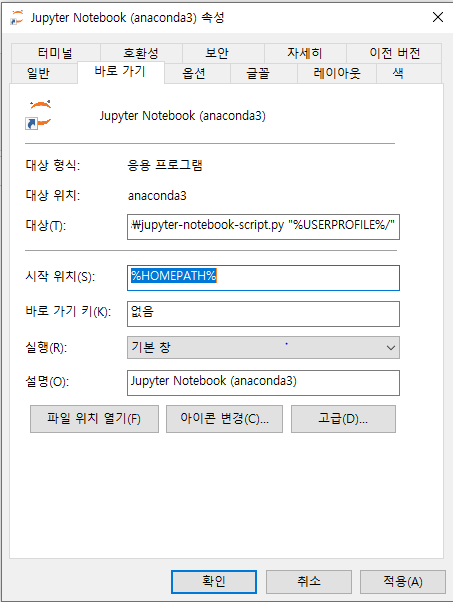Click the Jupyter shortcut icon in the title bar
Image resolution: width=453 pixels, height=602 pixels.
pos(17,18)
